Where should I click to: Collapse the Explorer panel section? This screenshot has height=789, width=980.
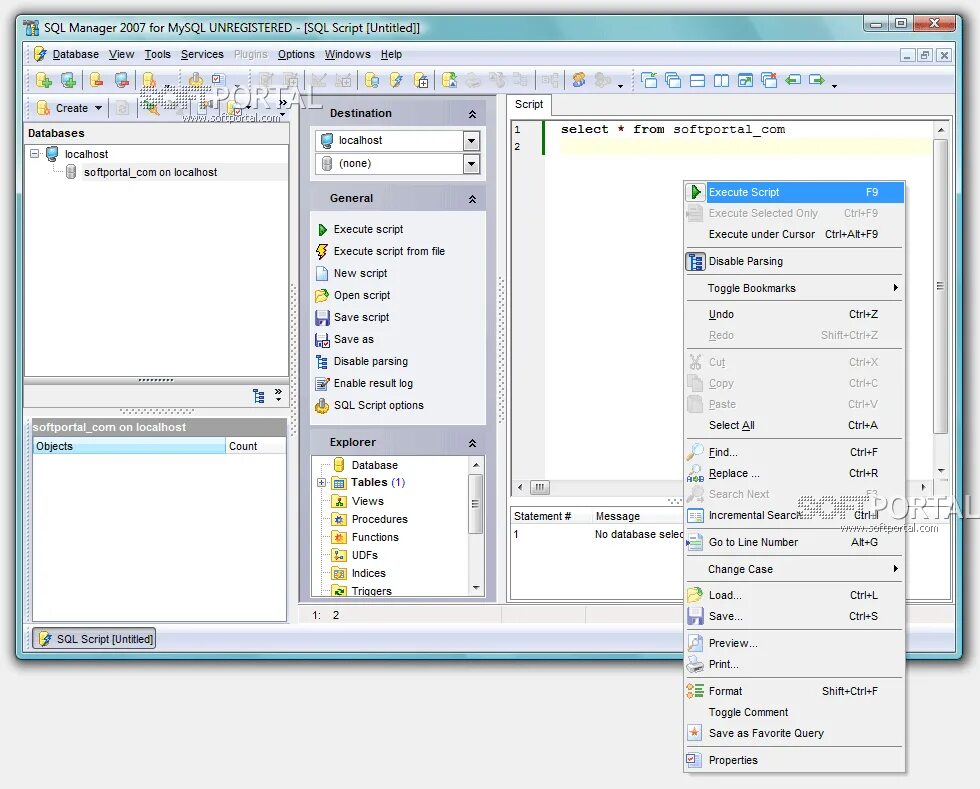[472, 443]
